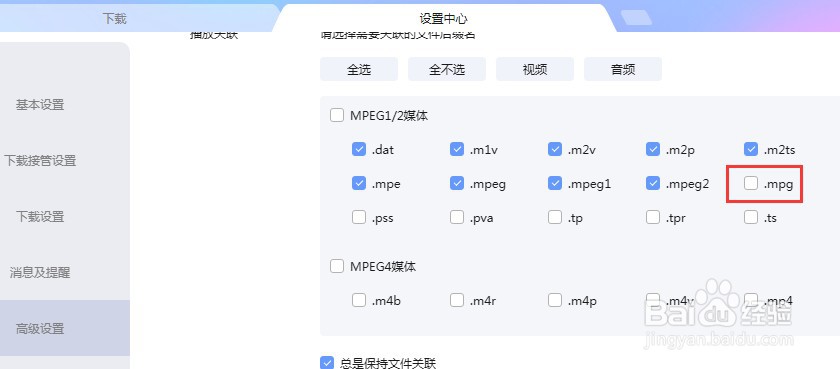840x369 pixels.
Task: Uncheck the .m2ts checkbox
Action: (751, 149)
